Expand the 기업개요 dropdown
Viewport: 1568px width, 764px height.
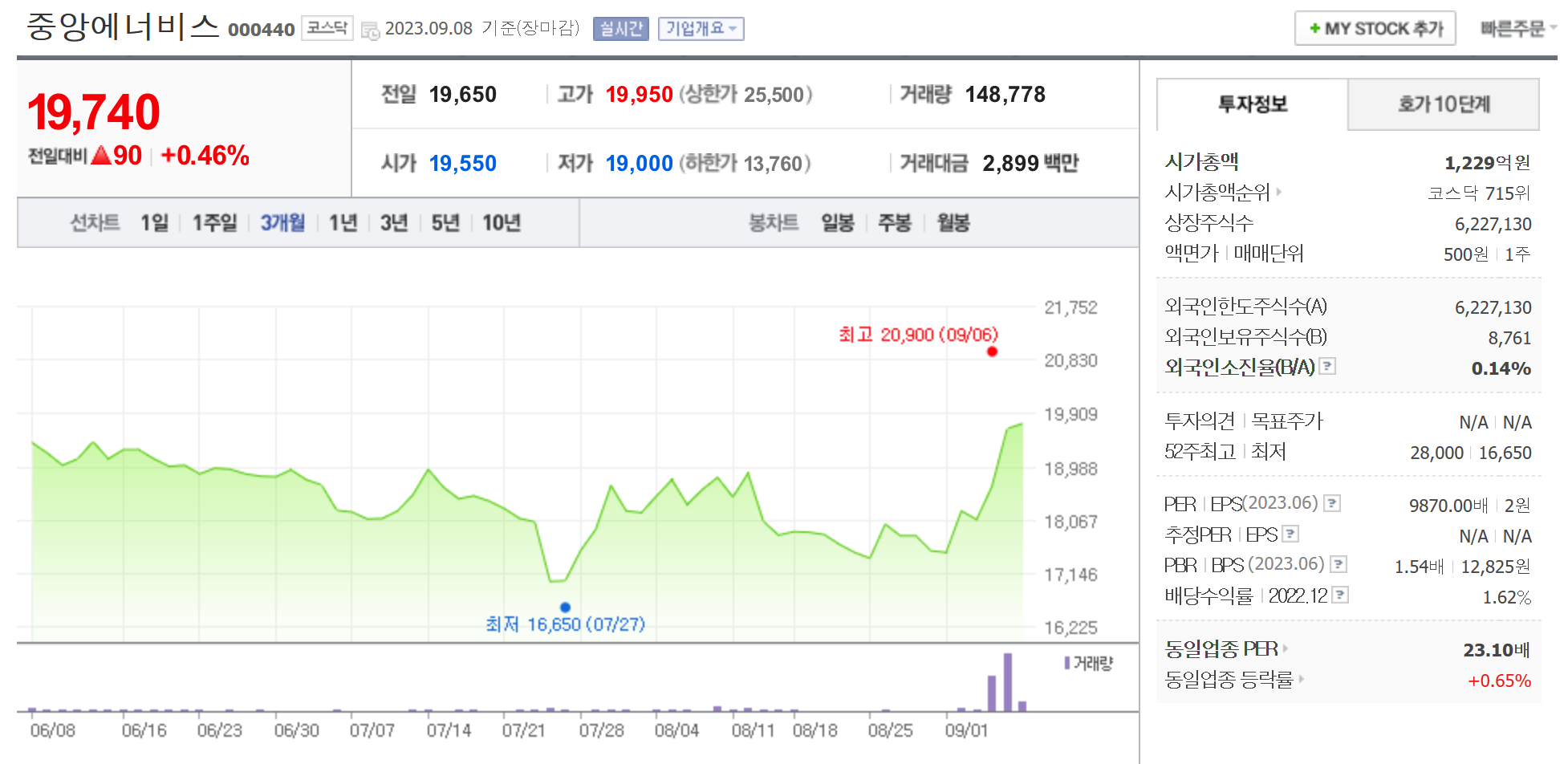(x=701, y=29)
